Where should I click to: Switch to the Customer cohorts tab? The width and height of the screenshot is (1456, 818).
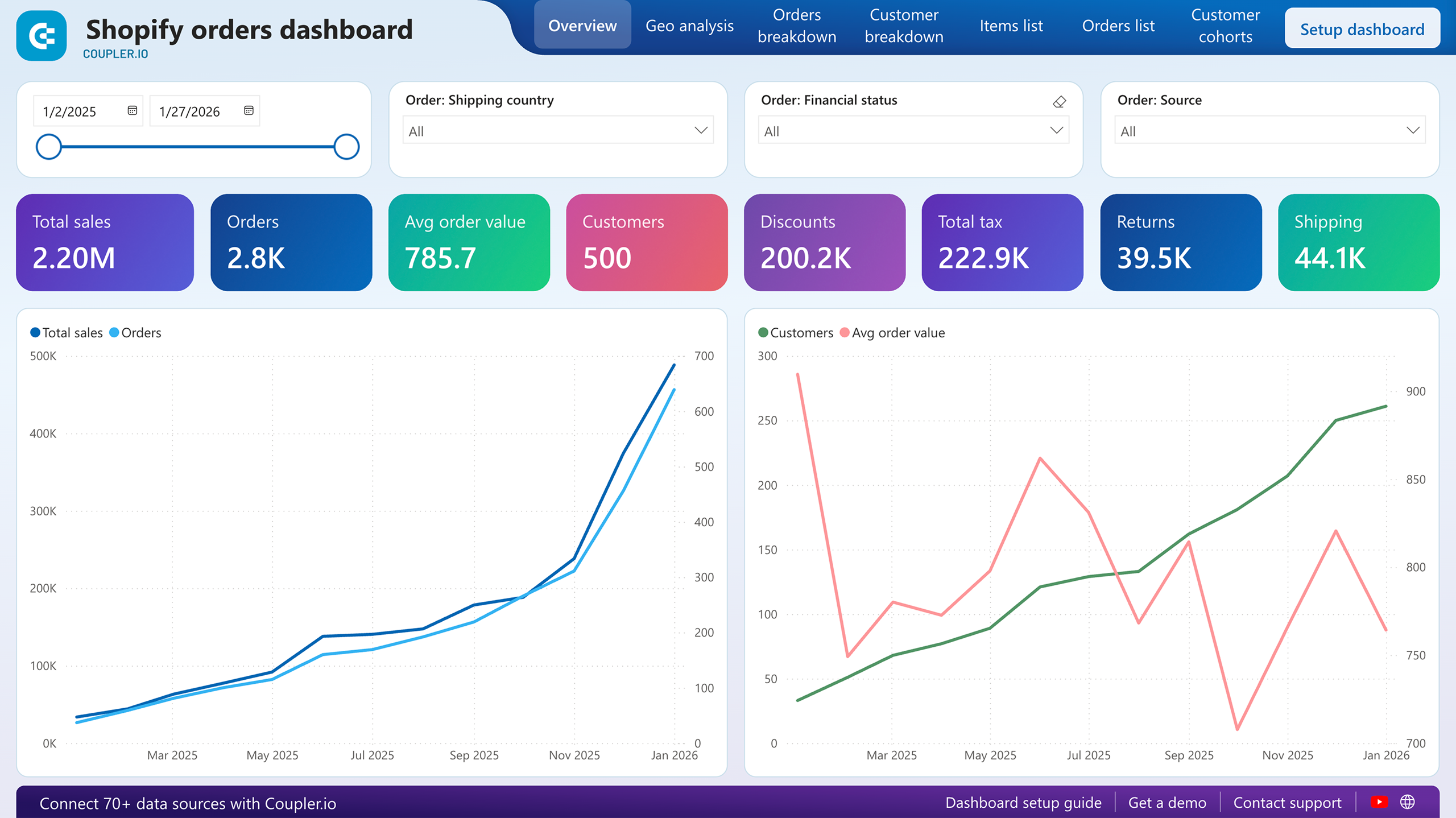[x=1226, y=26]
